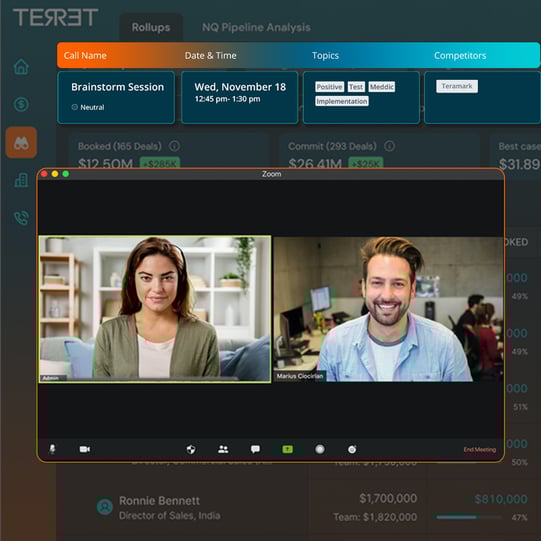Select the binoculars icon in sidebar
541x541 pixels.
21,142
